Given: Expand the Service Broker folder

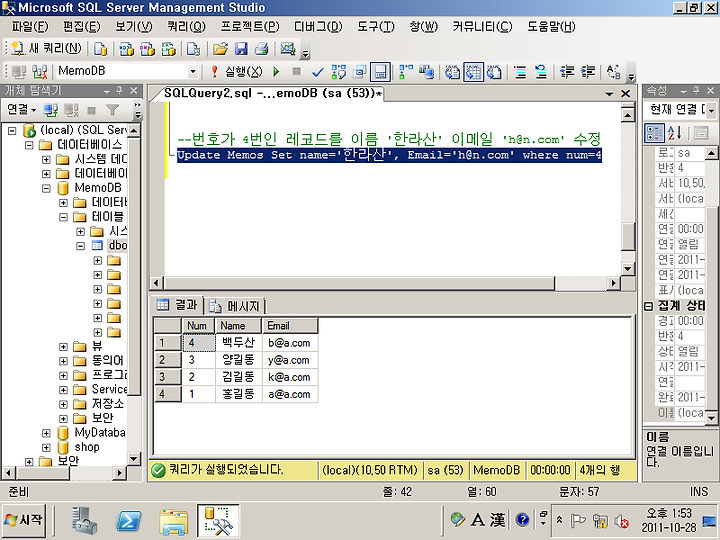Looking at the screenshot, I should pos(64,390).
